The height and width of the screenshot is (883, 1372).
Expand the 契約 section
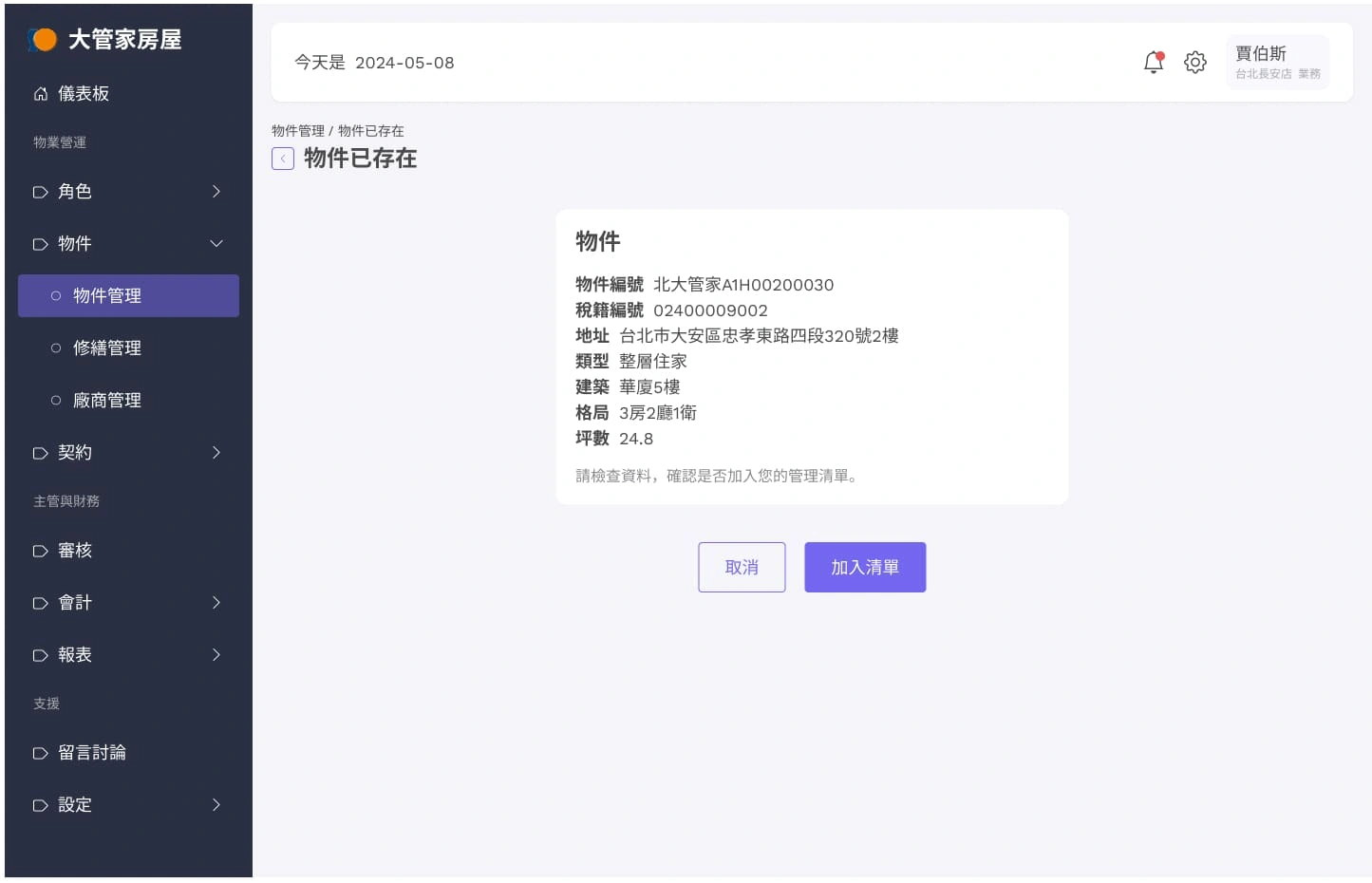pos(216,453)
